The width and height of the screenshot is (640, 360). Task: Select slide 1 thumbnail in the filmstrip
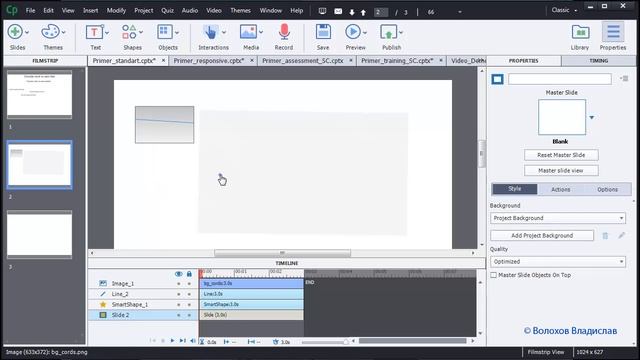point(40,94)
